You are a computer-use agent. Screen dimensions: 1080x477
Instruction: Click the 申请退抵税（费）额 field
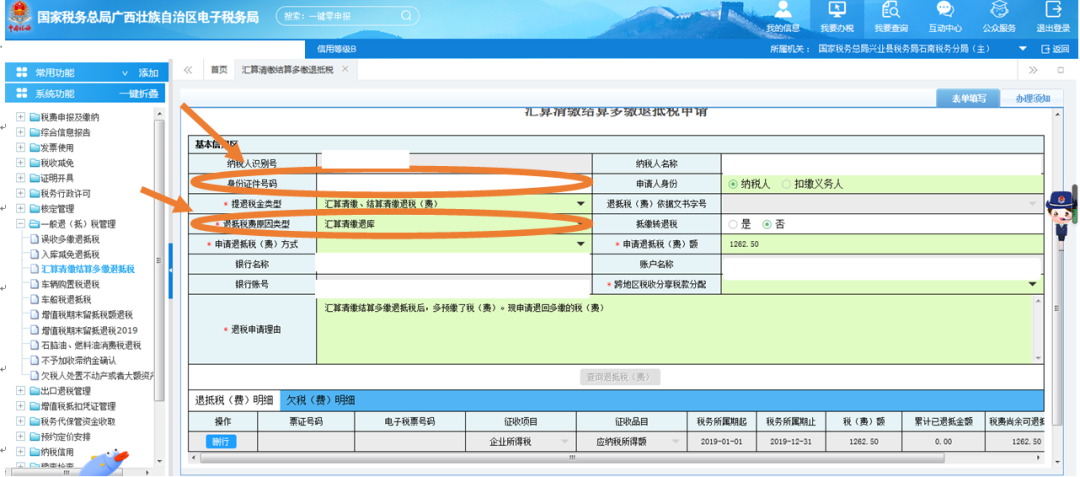pos(882,244)
